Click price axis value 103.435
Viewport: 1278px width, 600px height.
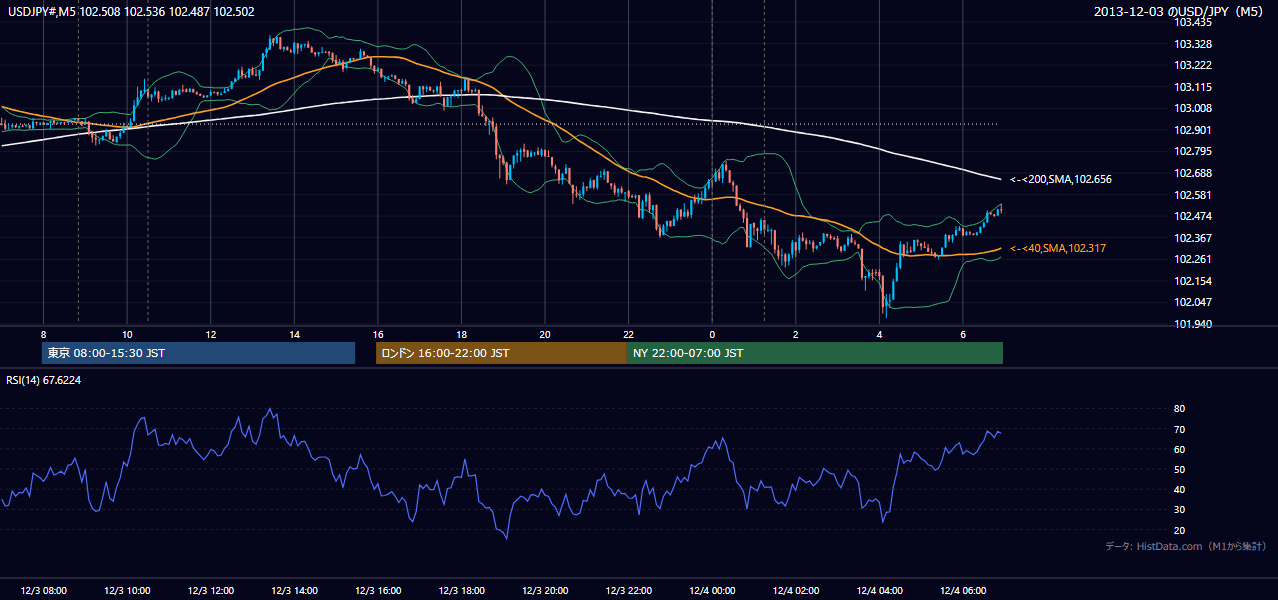click(1193, 22)
